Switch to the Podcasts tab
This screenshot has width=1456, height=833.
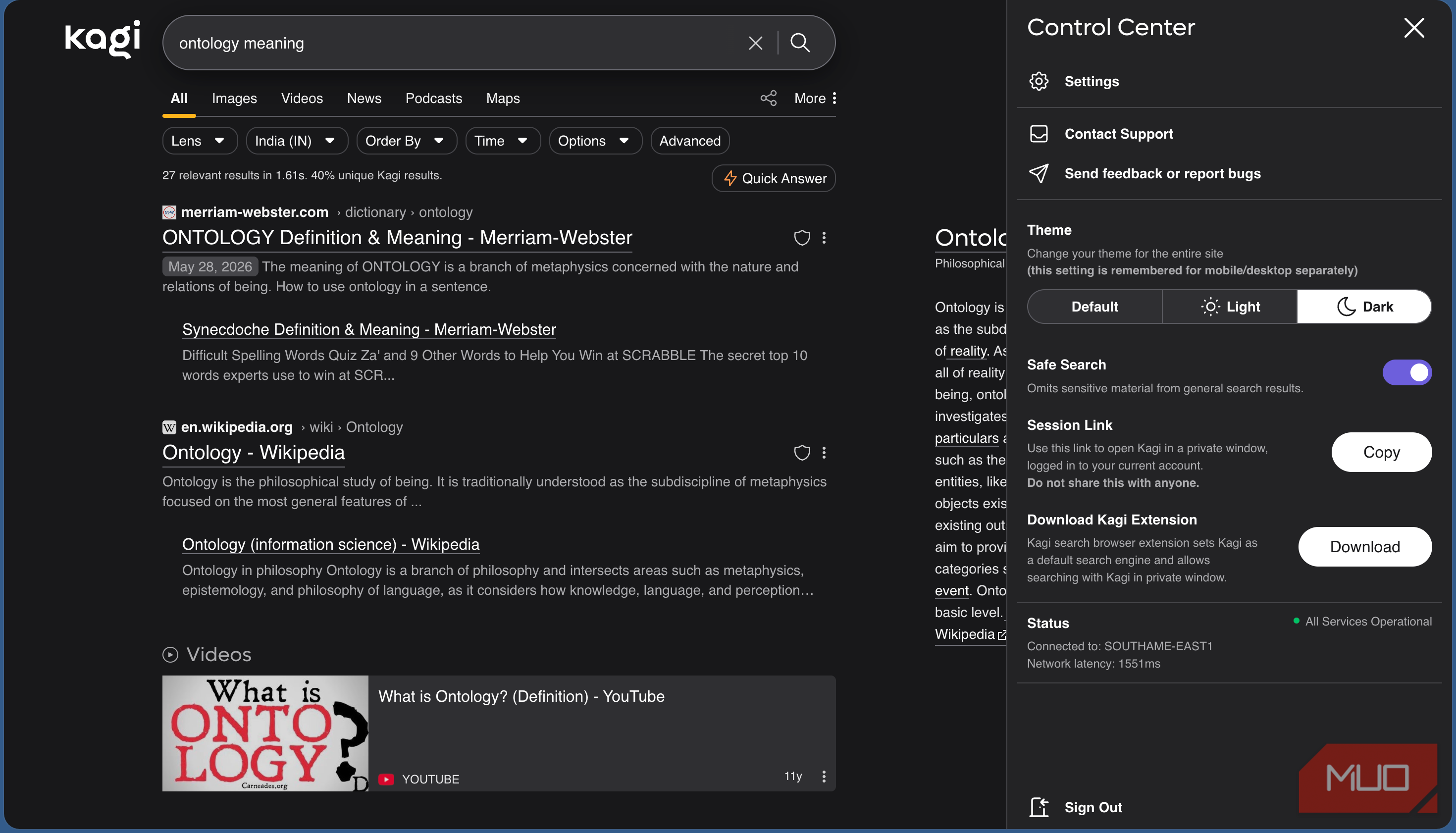tap(434, 99)
